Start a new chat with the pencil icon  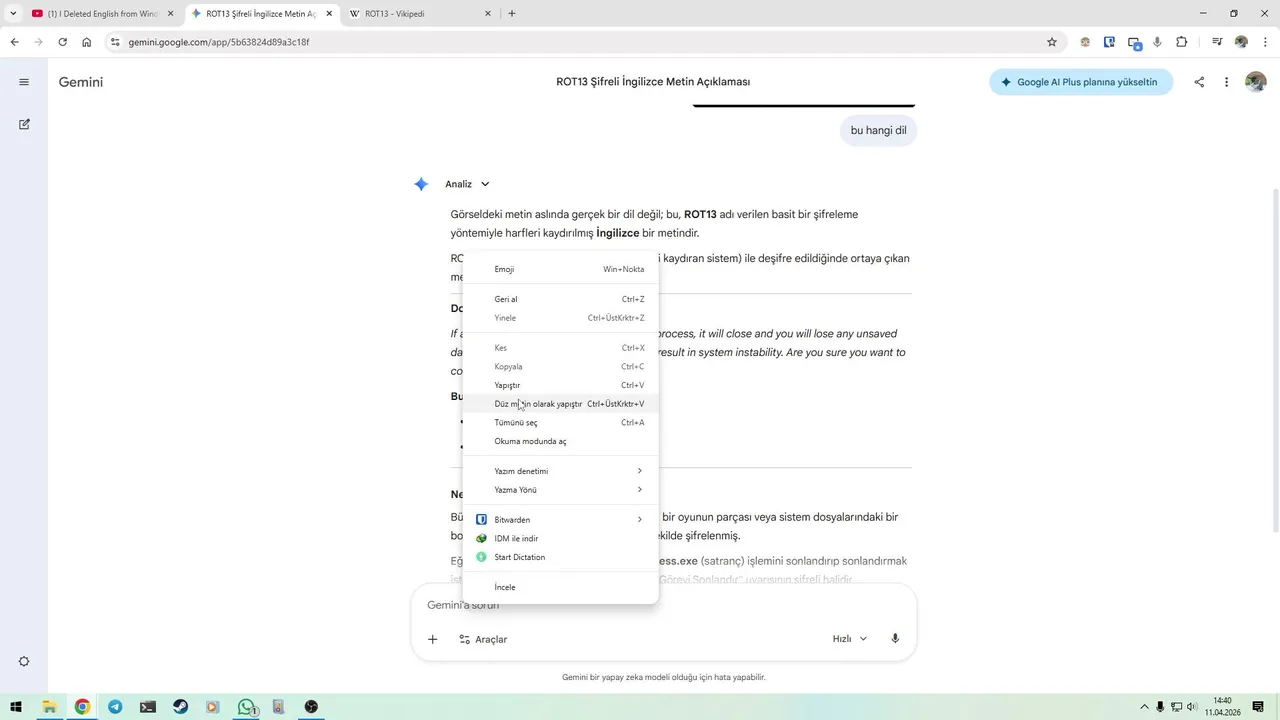[x=24, y=124]
